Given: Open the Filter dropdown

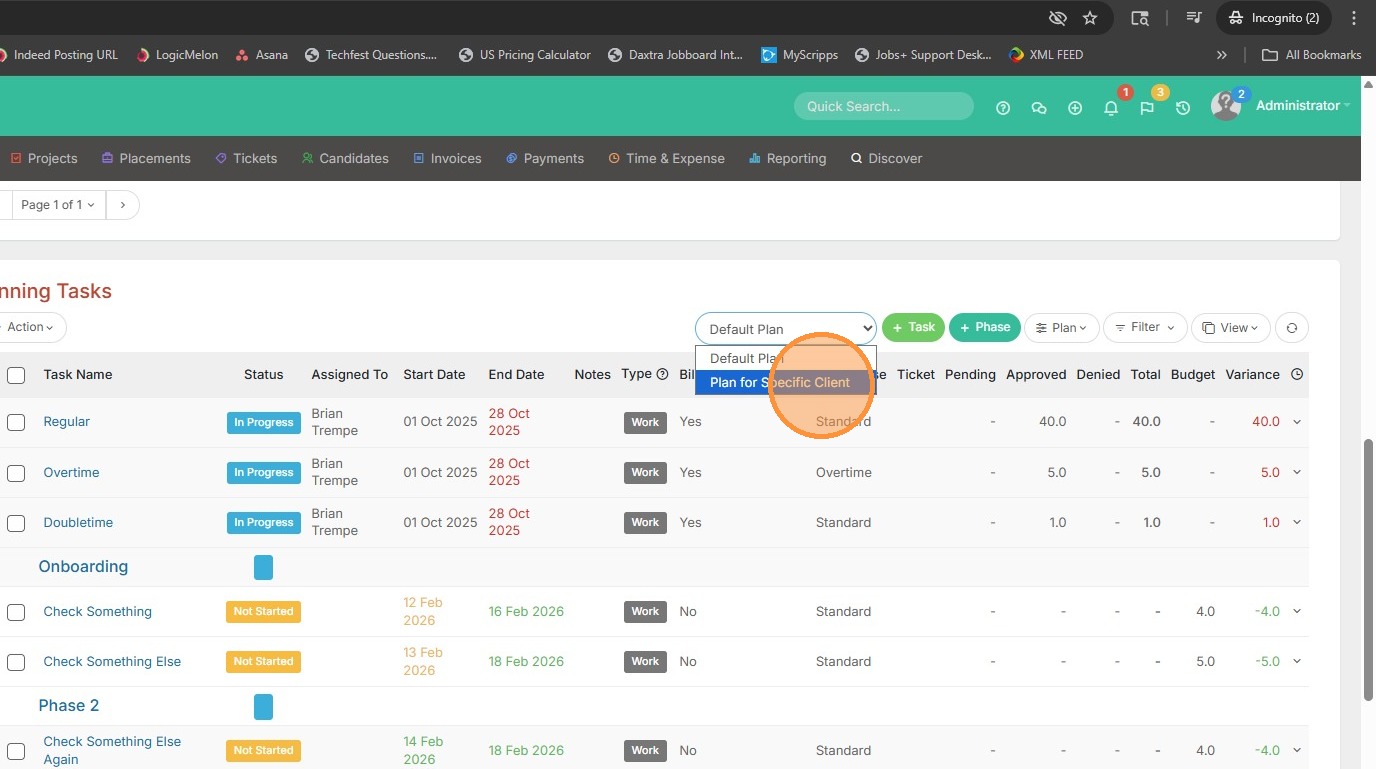Looking at the screenshot, I should [1145, 328].
